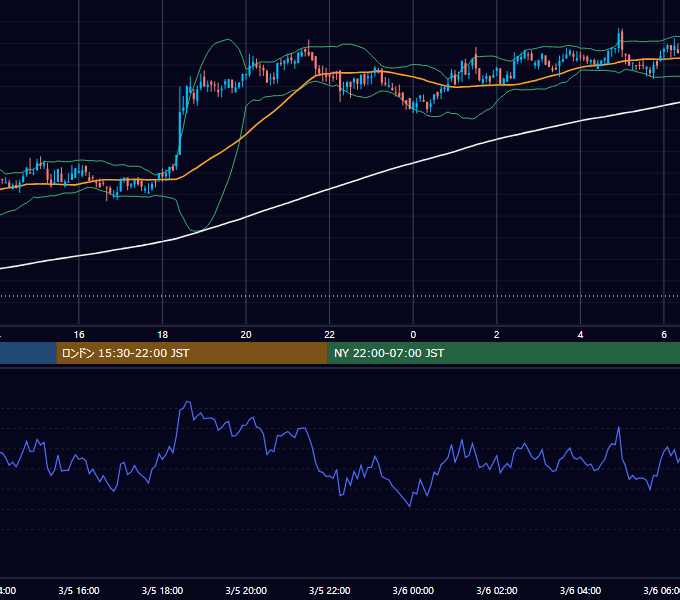Click the upper time axis label 2
The height and width of the screenshot is (600, 680).
[497, 335]
